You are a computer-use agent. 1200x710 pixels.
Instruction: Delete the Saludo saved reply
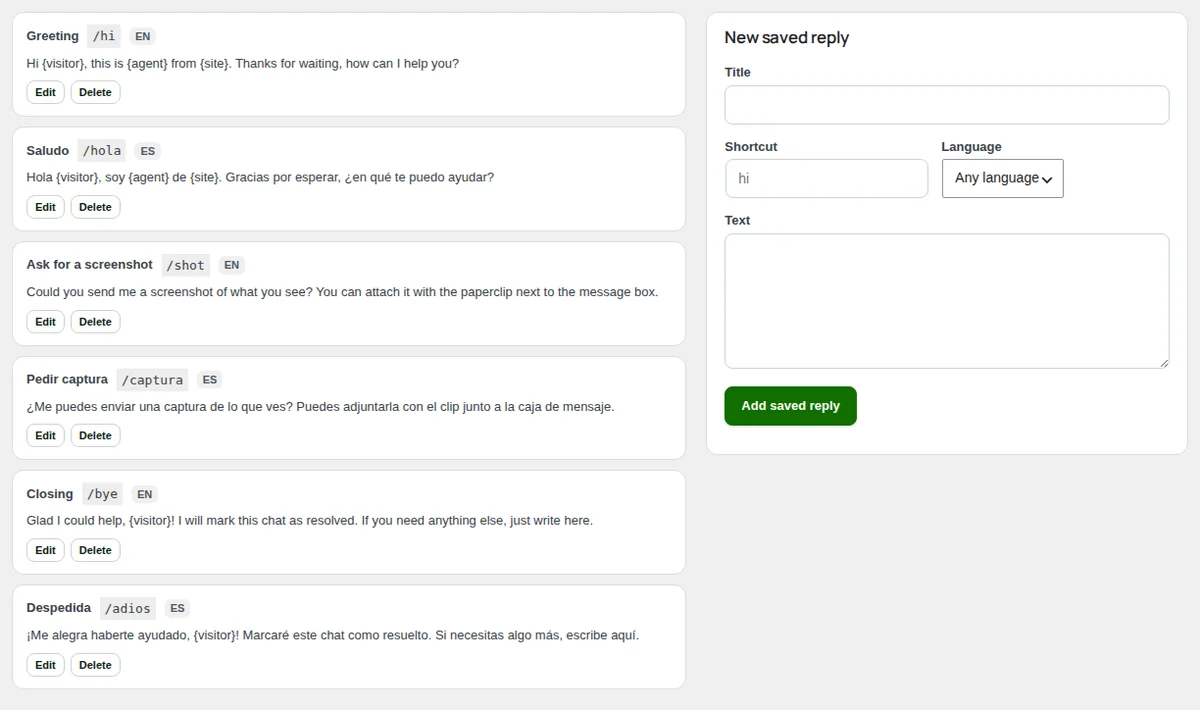point(95,207)
